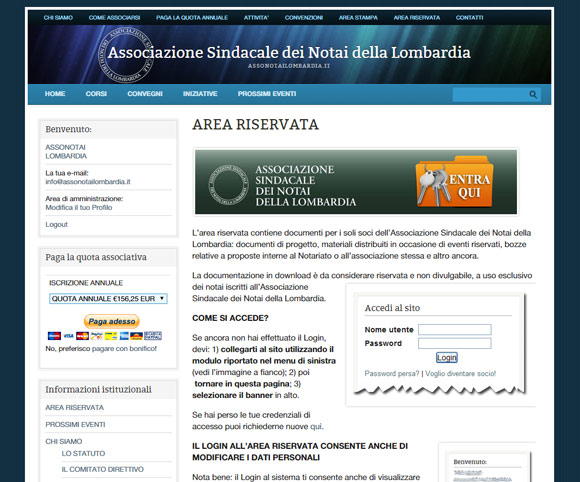Click the Paga la quota associativa heading
The height and width of the screenshot is (482, 580).
click(96, 257)
